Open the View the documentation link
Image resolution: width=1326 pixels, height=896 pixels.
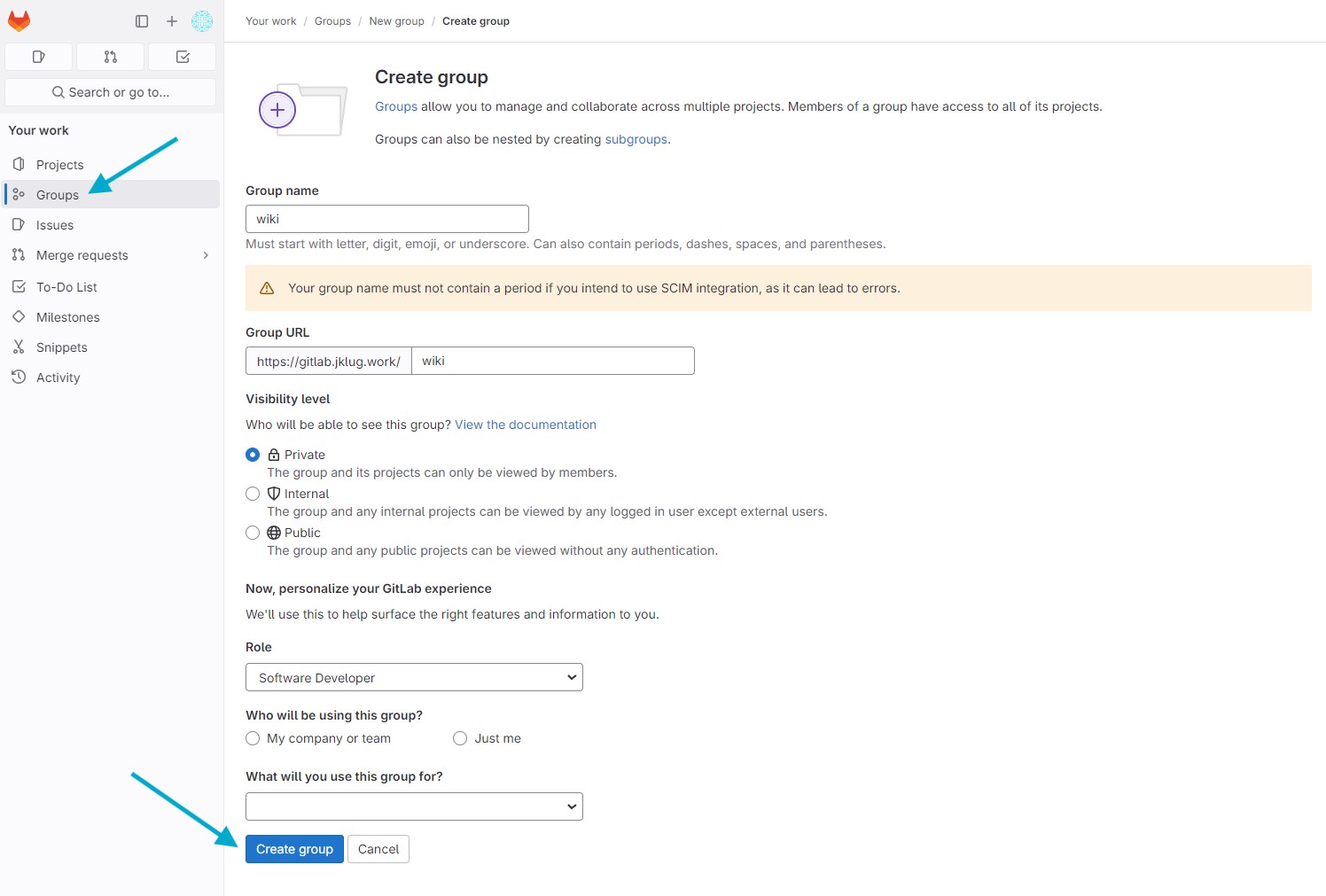point(525,425)
